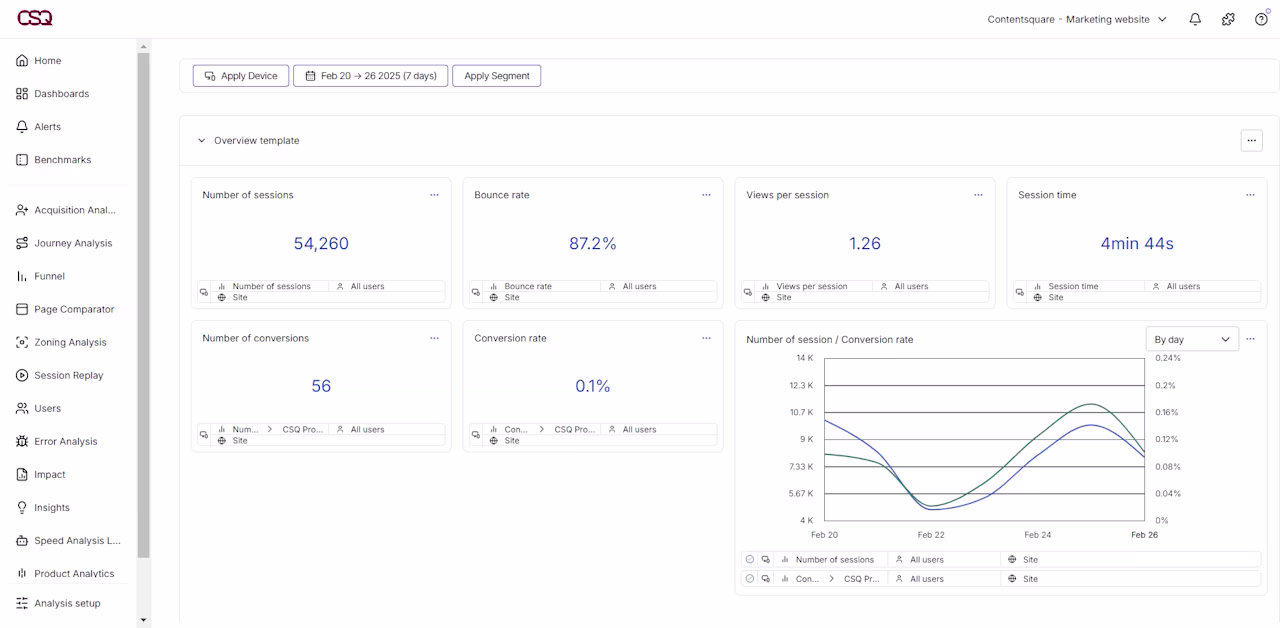This screenshot has width=1280, height=628.
Task: Open Number of conversions widget options menu
Action: (x=434, y=338)
